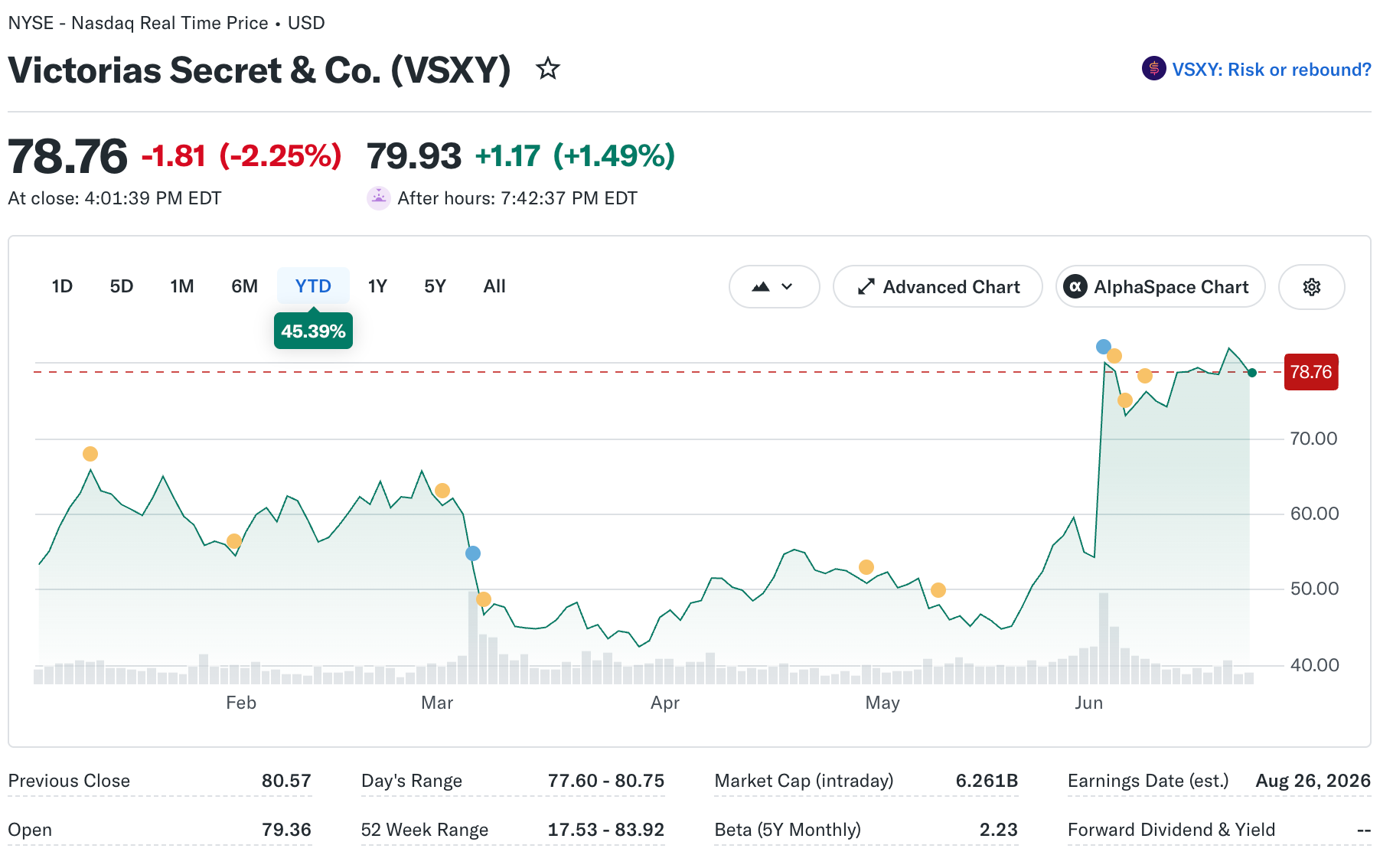The image size is (1393, 868).
Task: Click the blue event marker near March drop
Action: (473, 553)
